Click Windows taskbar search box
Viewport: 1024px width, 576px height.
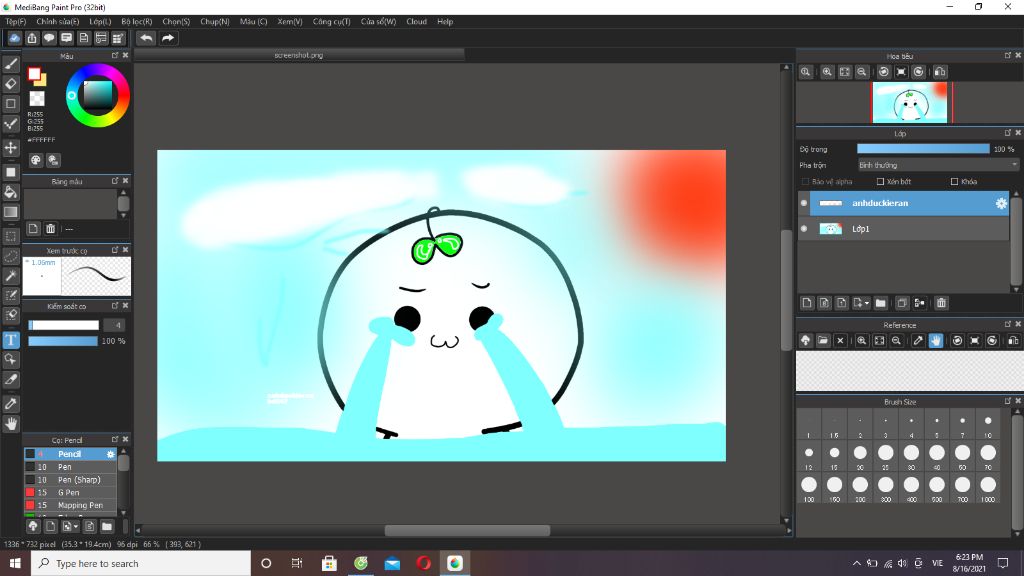point(140,563)
